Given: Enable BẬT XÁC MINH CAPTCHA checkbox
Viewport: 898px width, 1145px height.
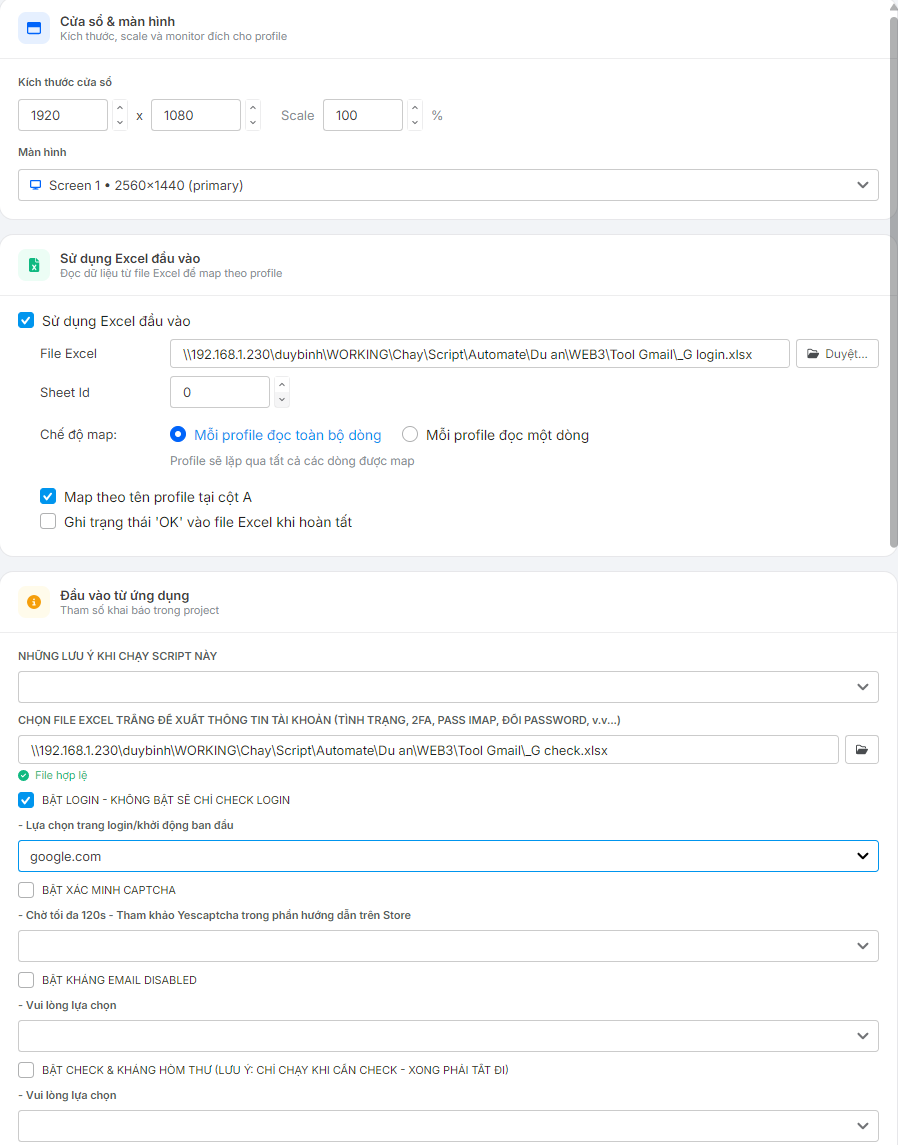Looking at the screenshot, I should 26,889.
